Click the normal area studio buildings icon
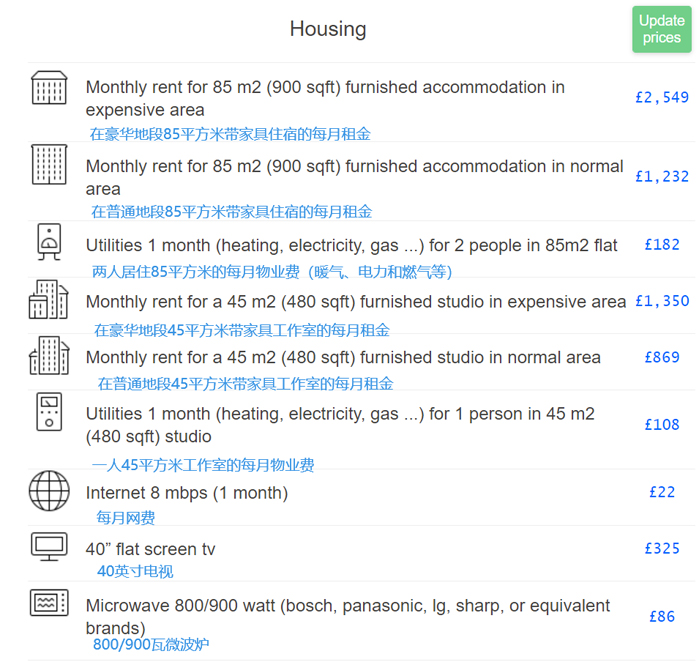The image size is (699, 662). (x=48, y=356)
